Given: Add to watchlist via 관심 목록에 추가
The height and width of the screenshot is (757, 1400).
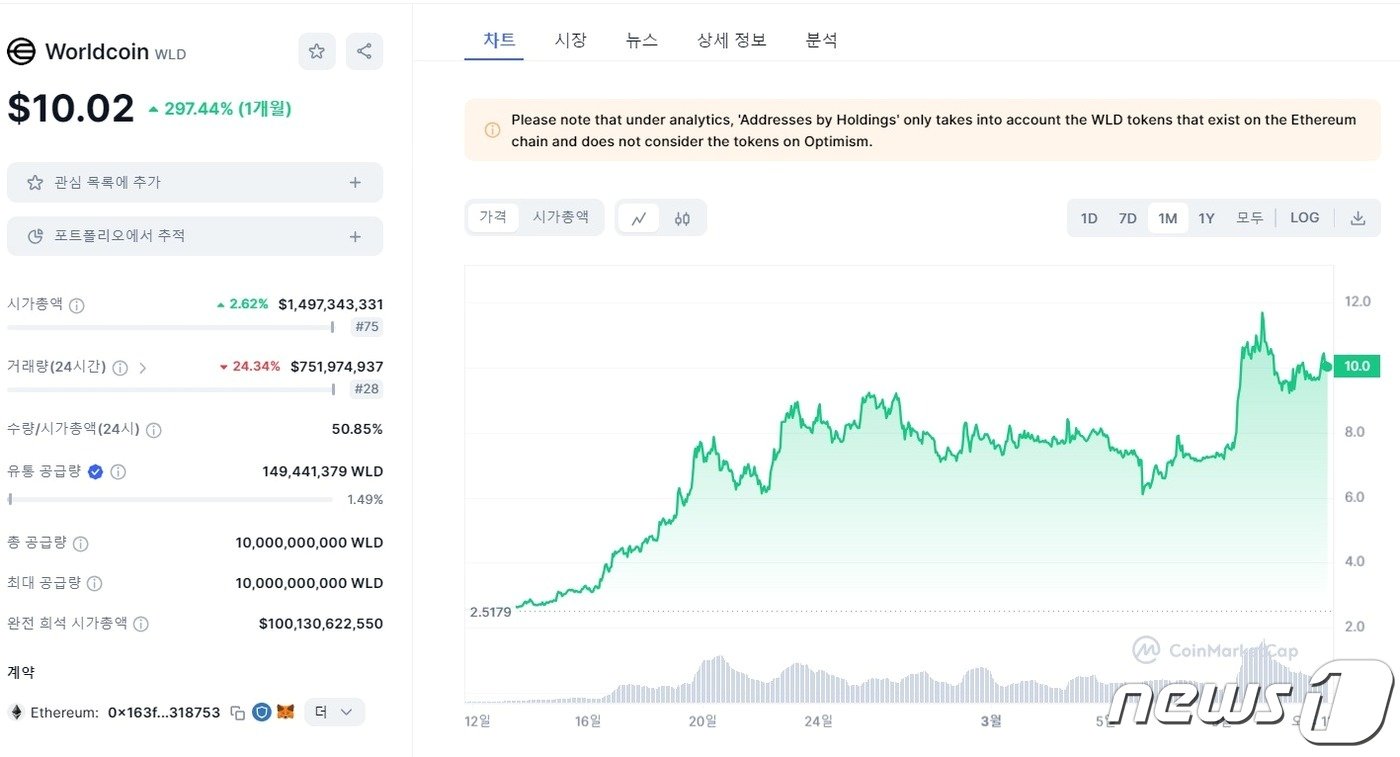Looking at the screenshot, I should 195,182.
